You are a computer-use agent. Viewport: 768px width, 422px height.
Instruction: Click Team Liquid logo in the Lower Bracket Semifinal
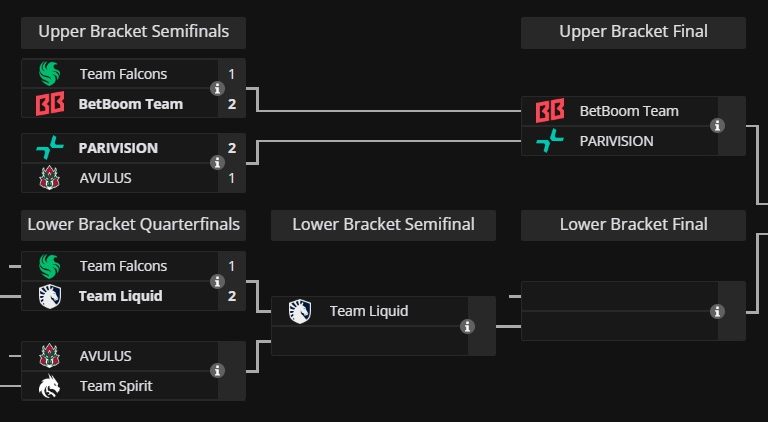tap(299, 311)
